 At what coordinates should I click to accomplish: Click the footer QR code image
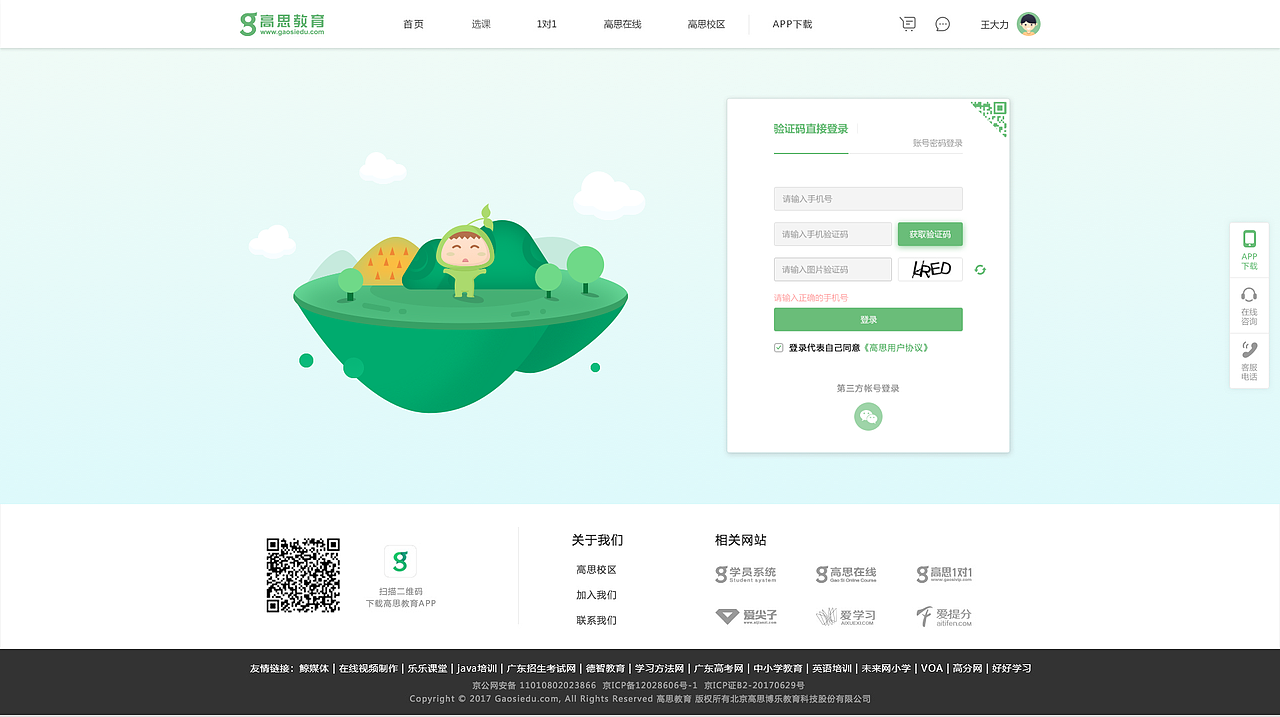(303, 575)
